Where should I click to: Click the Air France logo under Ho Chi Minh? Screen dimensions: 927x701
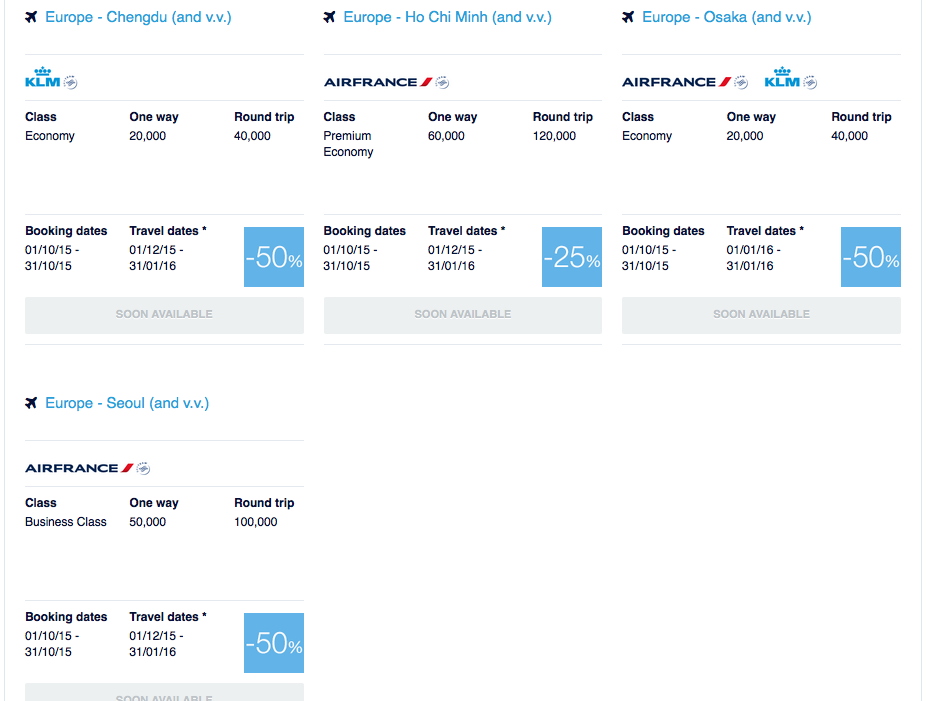(386, 82)
